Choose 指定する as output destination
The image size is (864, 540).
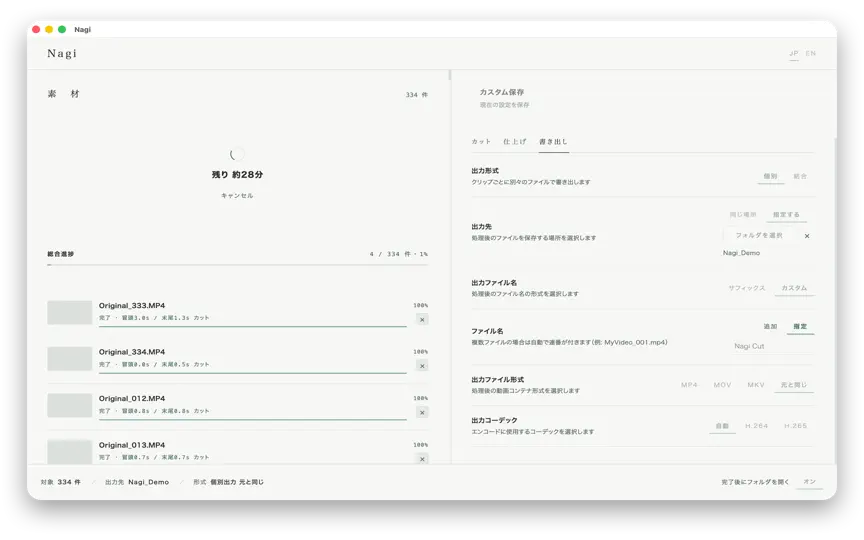[x=786, y=214]
